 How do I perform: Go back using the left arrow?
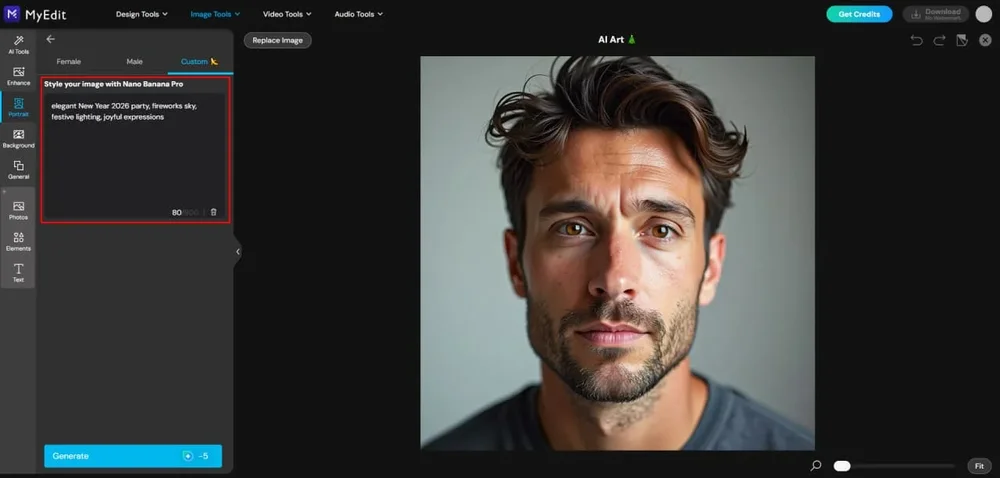(51, 40)
